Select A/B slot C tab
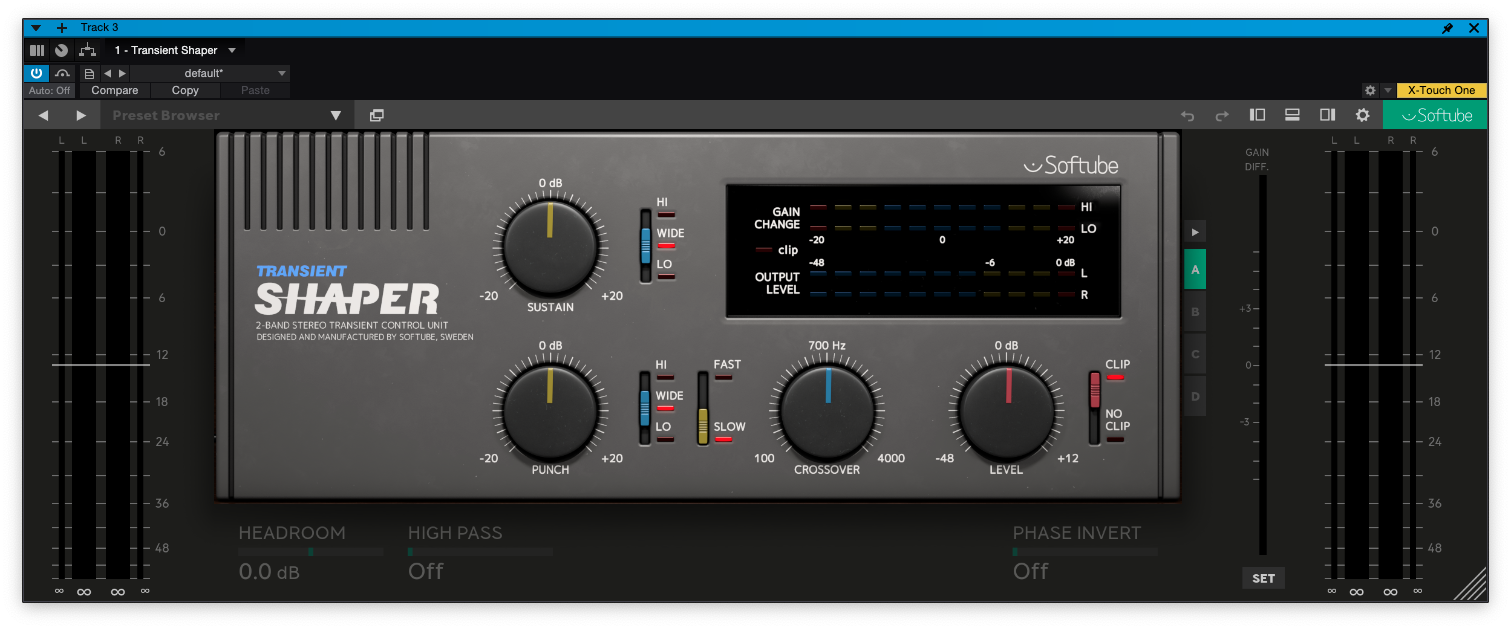The height and width of the screenshot is (629, 1511). 1195,354
